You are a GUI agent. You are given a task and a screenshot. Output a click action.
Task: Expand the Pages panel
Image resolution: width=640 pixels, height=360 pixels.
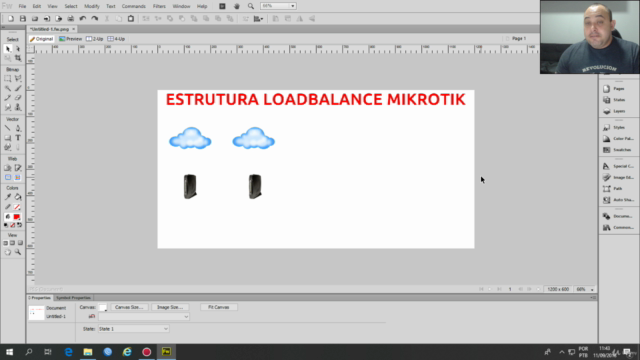coord(618,89)
